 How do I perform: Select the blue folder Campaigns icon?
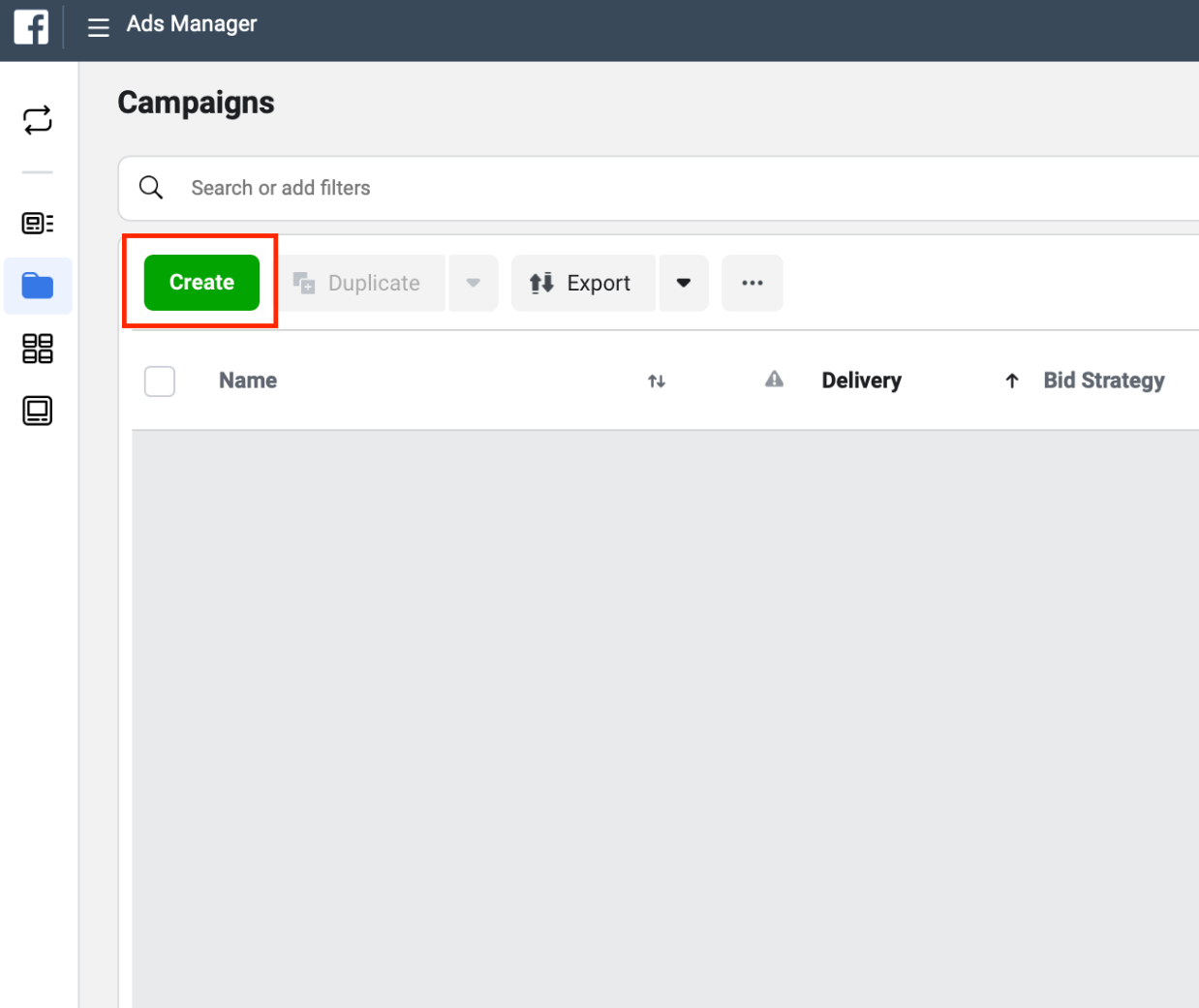38,286
